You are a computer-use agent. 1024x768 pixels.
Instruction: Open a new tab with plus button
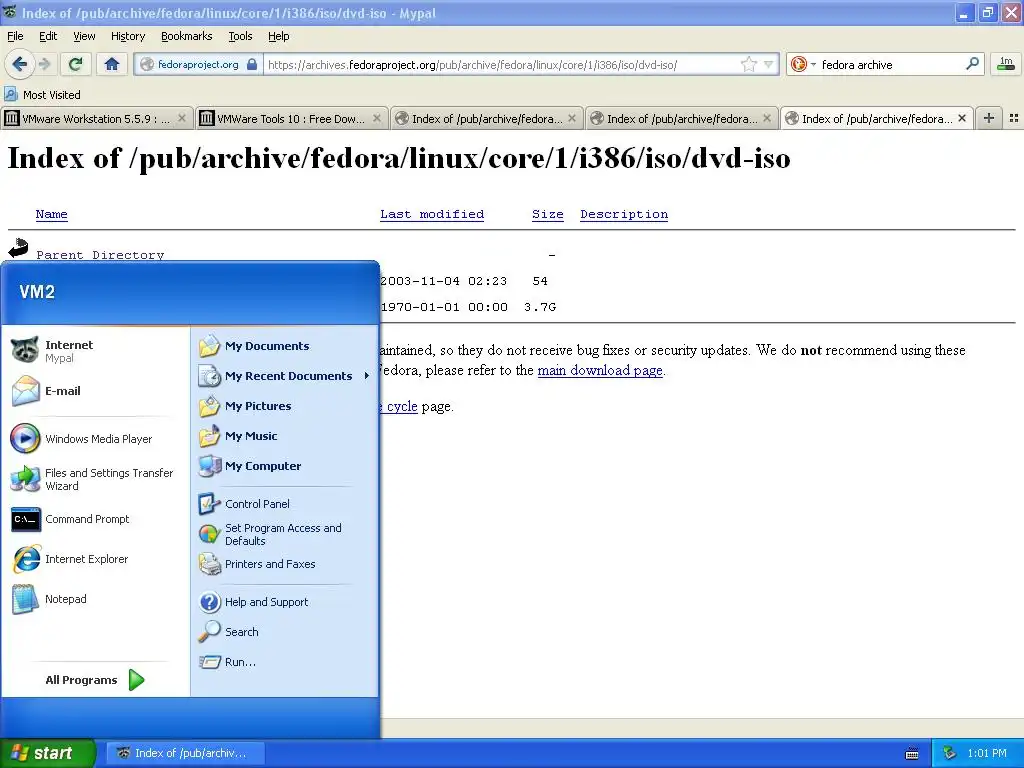tap(989, 118)
